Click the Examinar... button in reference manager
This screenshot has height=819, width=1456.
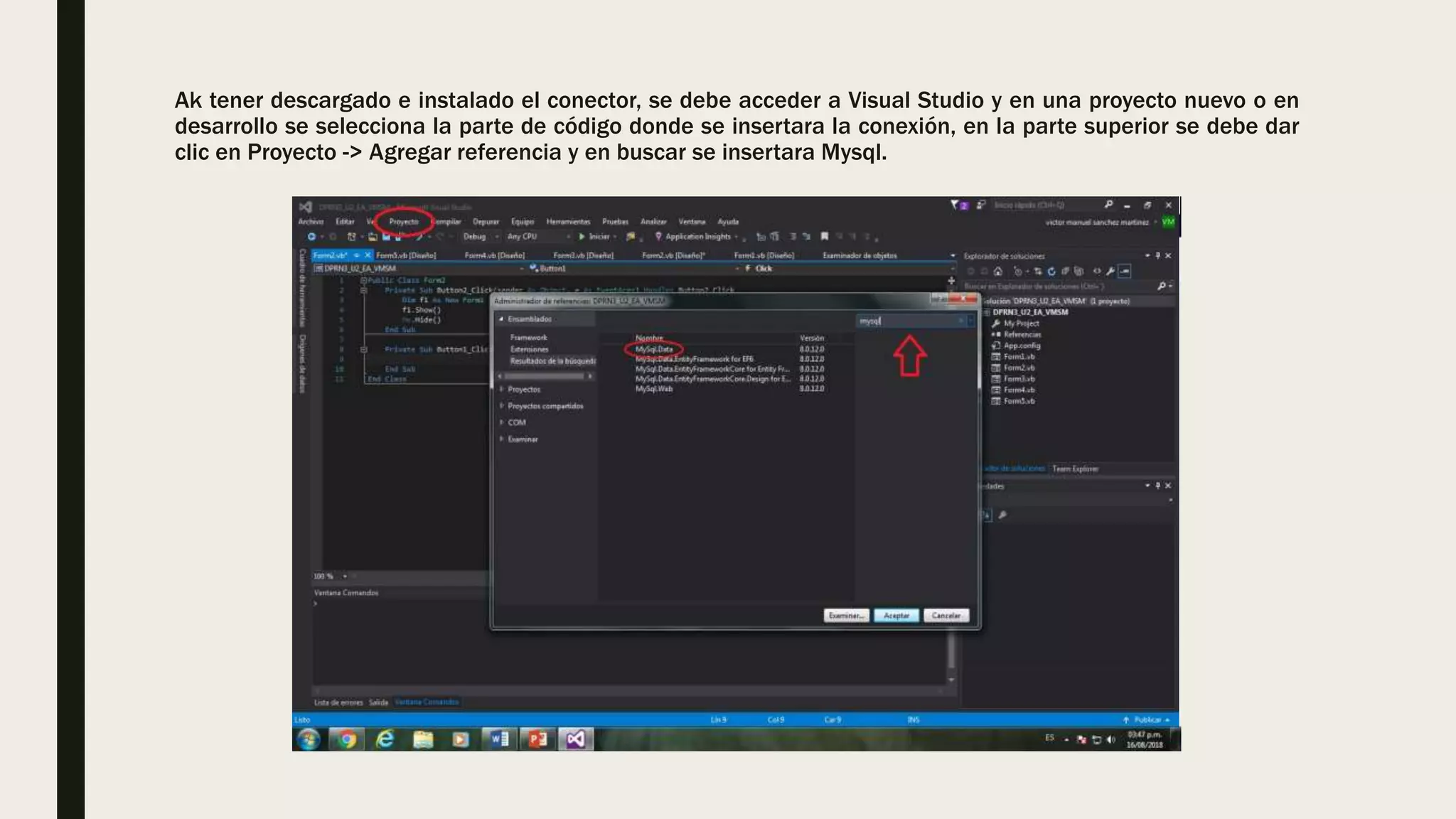click(846, 616)
